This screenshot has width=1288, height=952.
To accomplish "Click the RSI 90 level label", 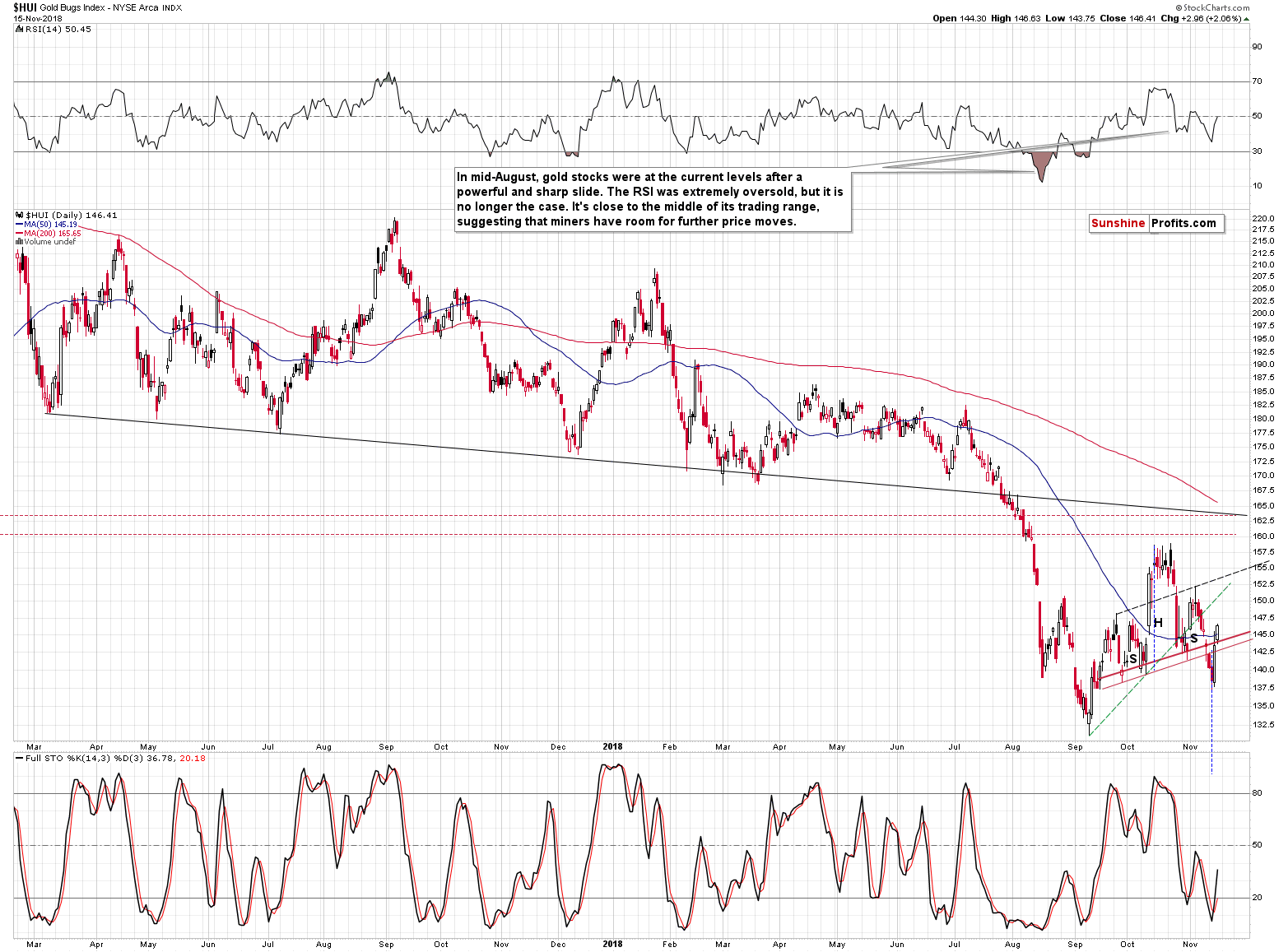I will [x=1257, y=47].
